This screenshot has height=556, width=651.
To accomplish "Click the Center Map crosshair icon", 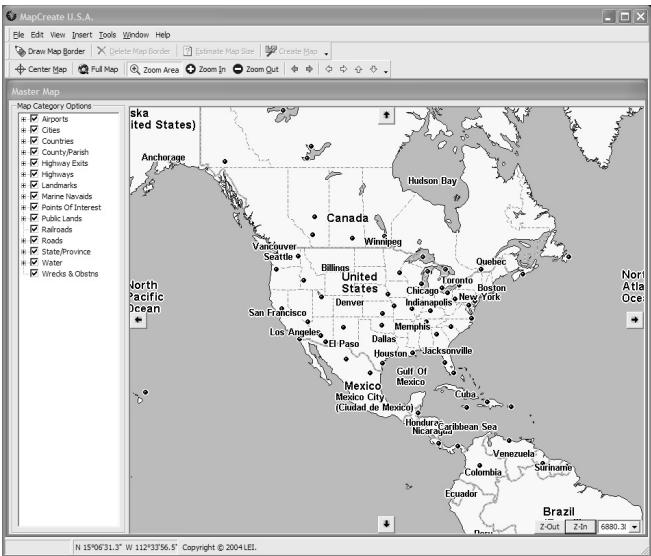I will tap(20, 69).
